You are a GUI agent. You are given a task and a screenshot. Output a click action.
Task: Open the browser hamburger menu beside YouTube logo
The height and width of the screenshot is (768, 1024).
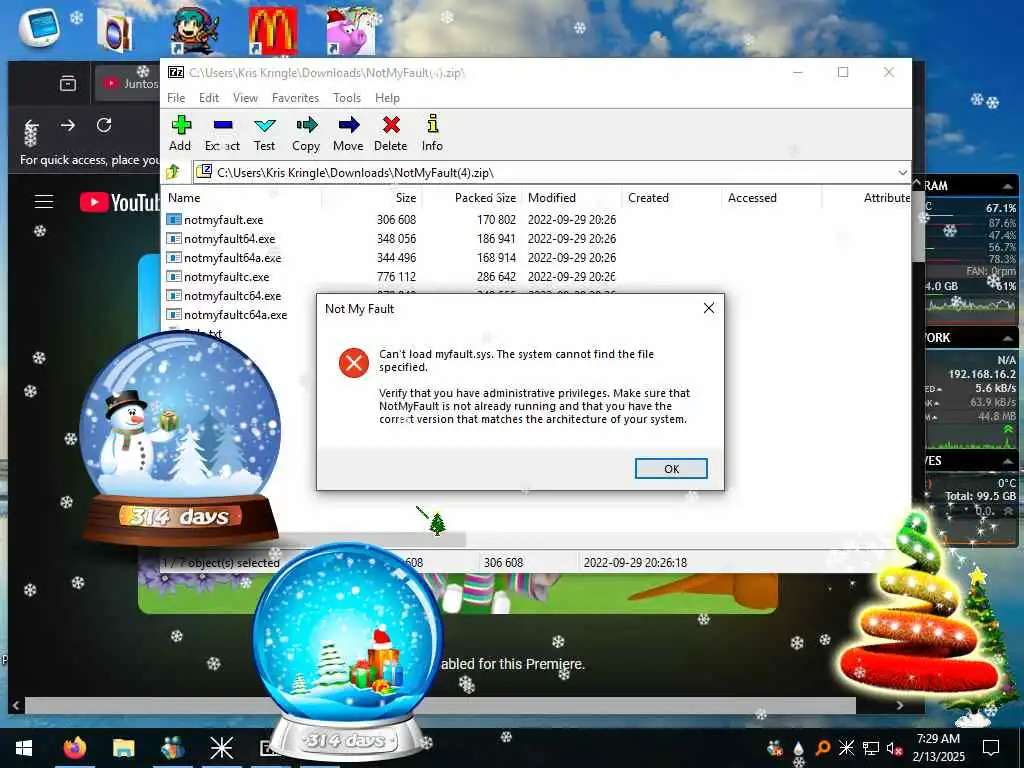tap(44, 202)
